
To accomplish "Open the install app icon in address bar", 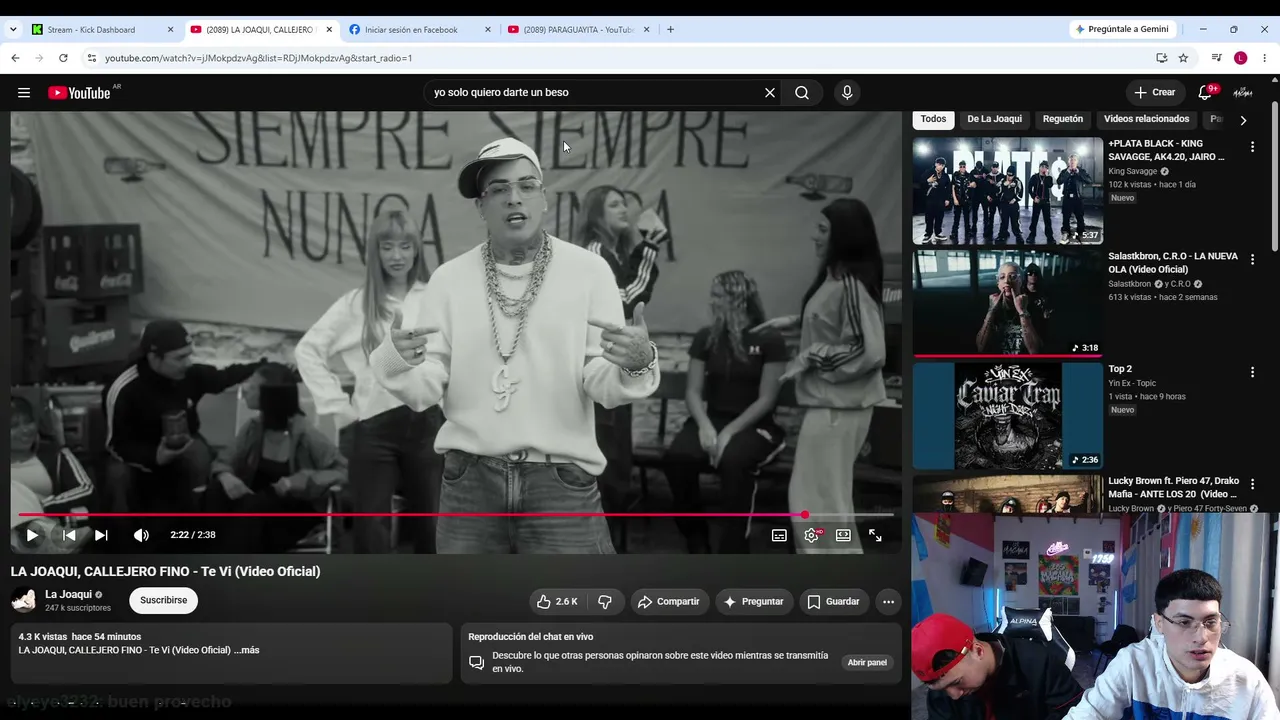I will coord(1162,58).
